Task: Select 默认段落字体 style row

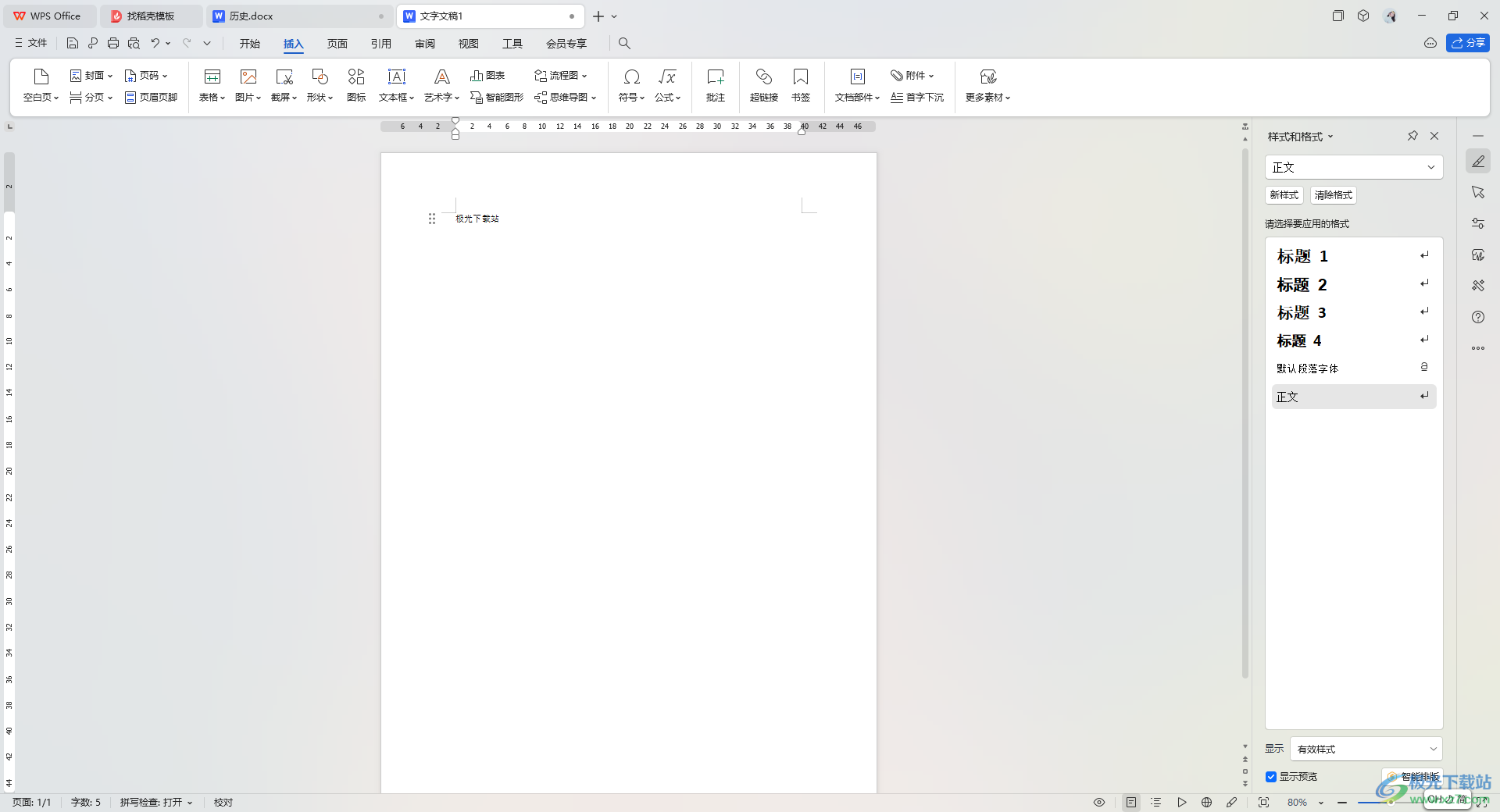Action: click(1354, 369)
